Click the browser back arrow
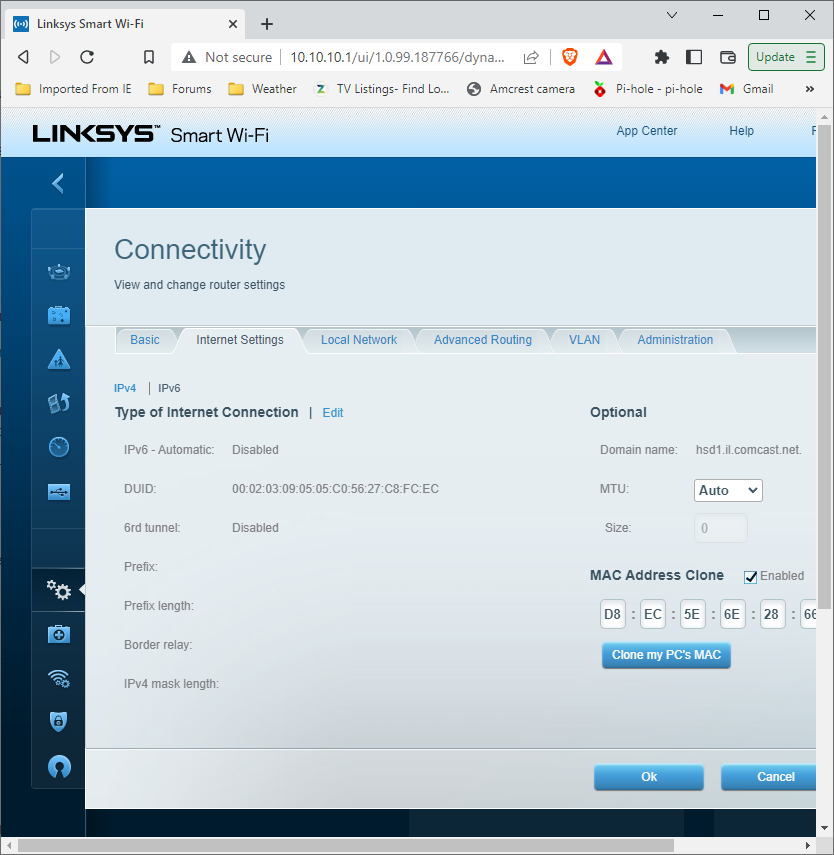Screen dimensions: 834x855 (x=23, y=57)
